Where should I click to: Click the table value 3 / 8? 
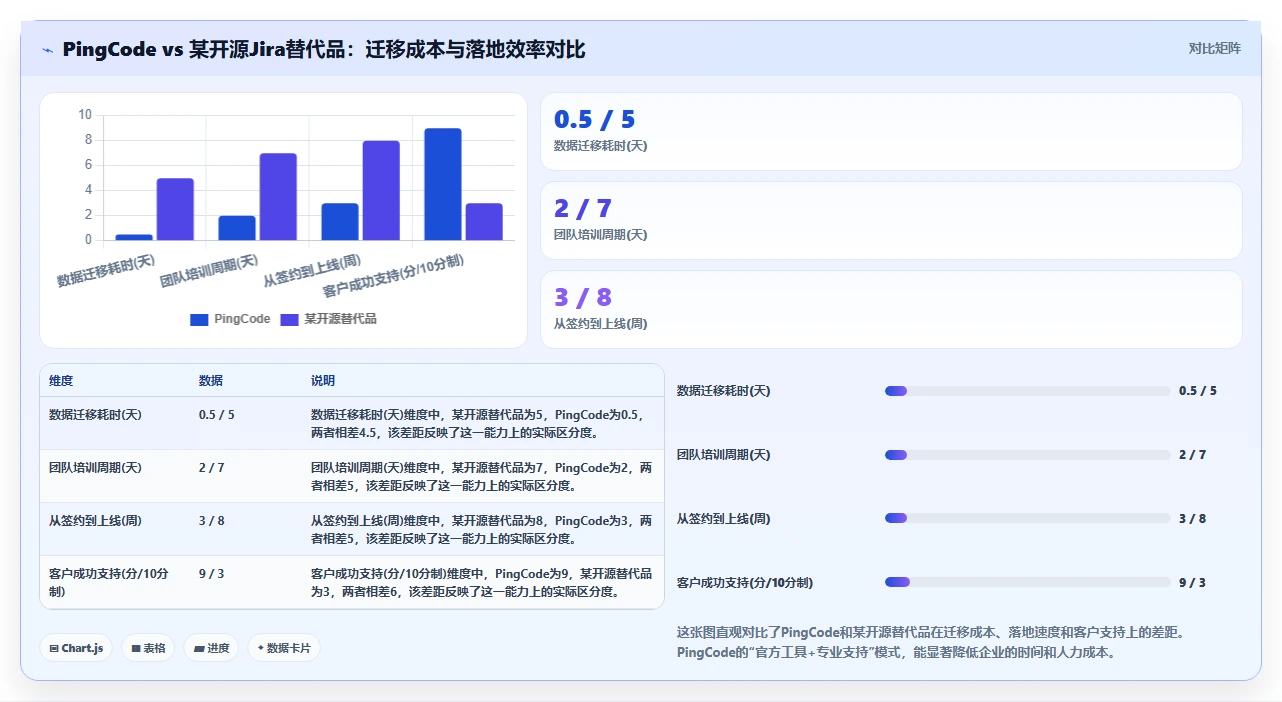212,520
